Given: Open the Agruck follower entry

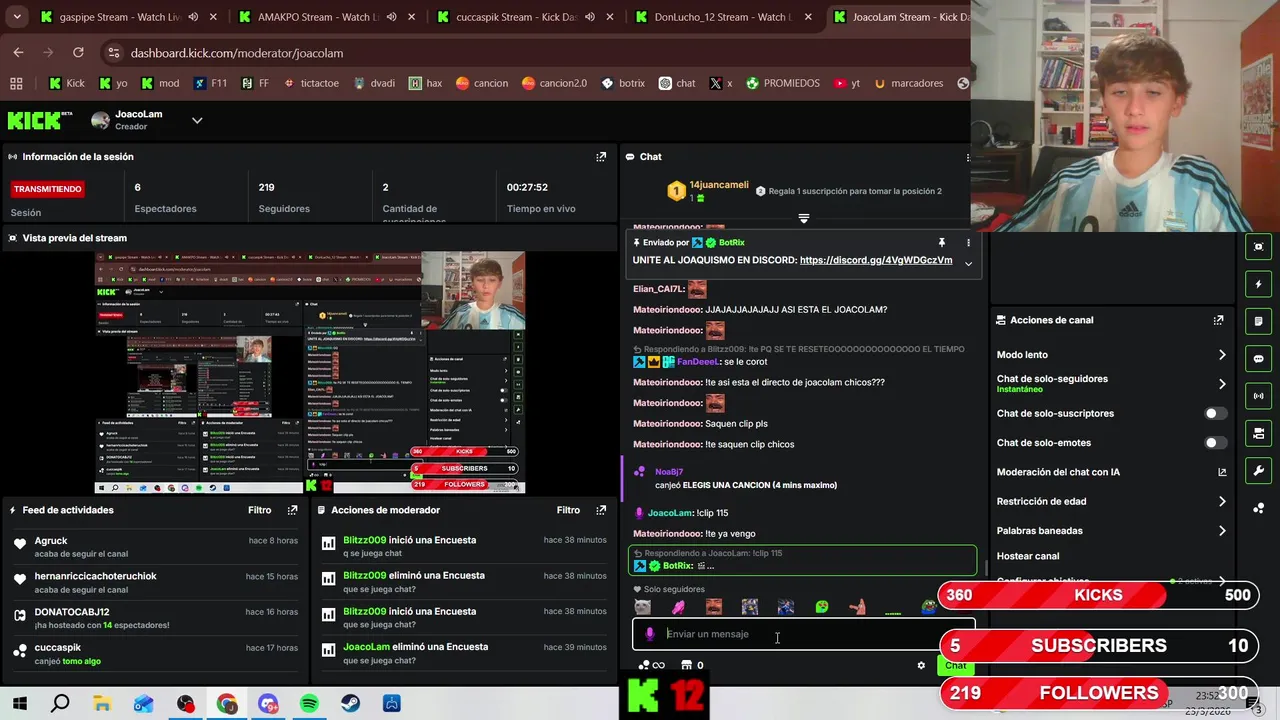Looking at the screenshot, I should (x=51, y=541).
